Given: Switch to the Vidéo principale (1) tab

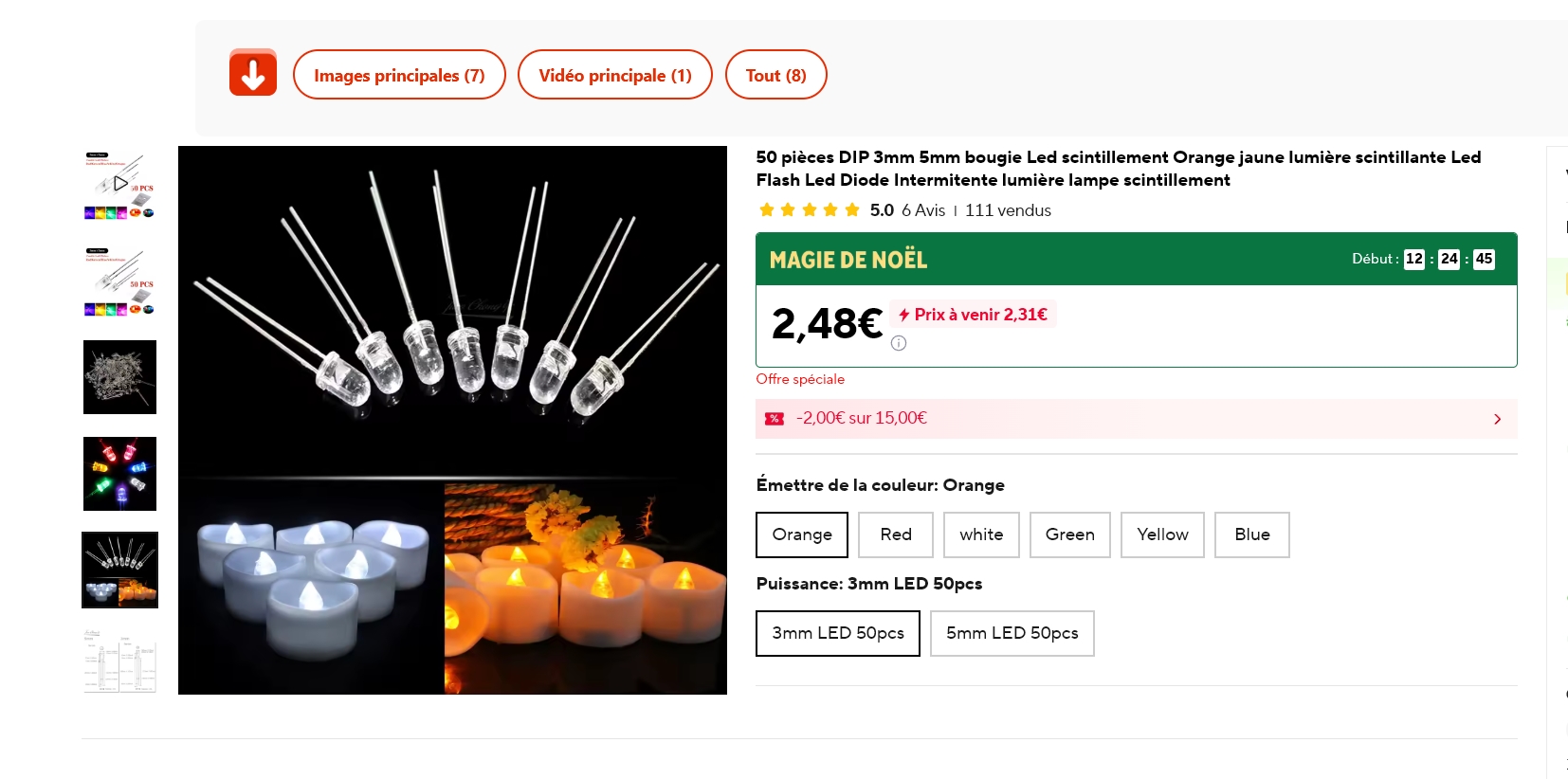Looking at the screenshot, I should [x=614, y=75].
